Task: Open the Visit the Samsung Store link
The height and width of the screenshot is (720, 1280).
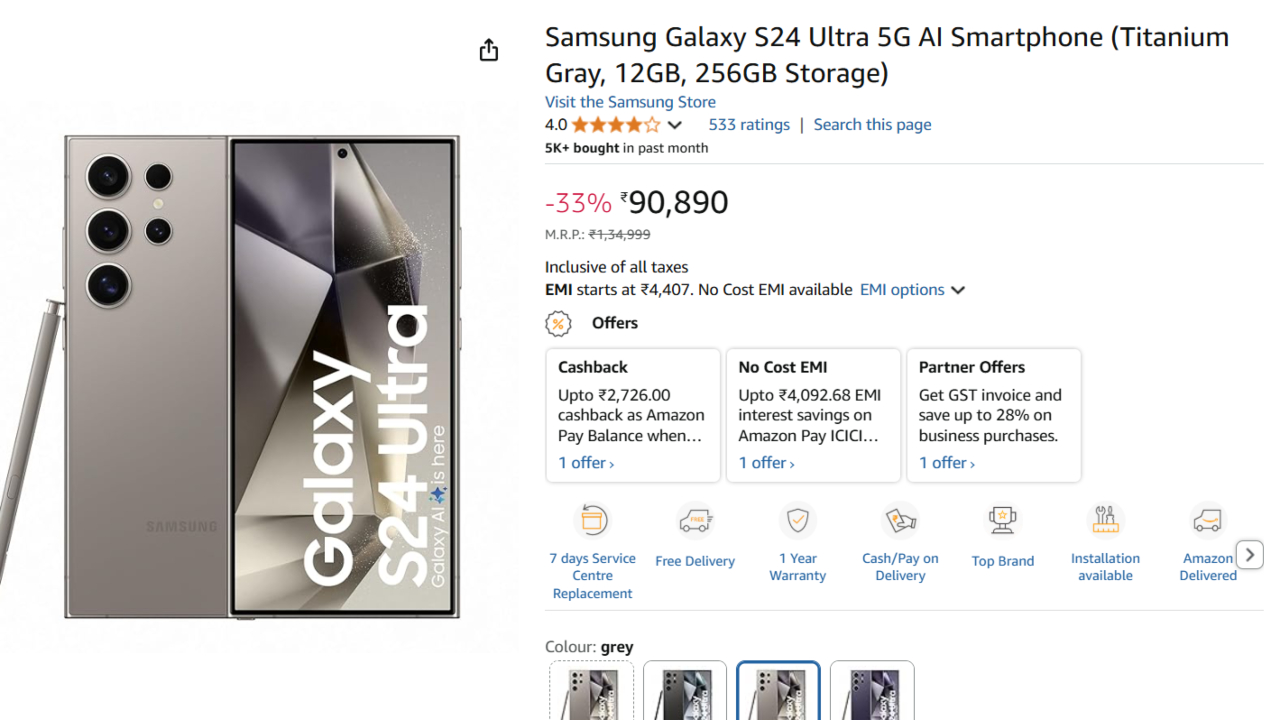Action: (x=630, y=102)
